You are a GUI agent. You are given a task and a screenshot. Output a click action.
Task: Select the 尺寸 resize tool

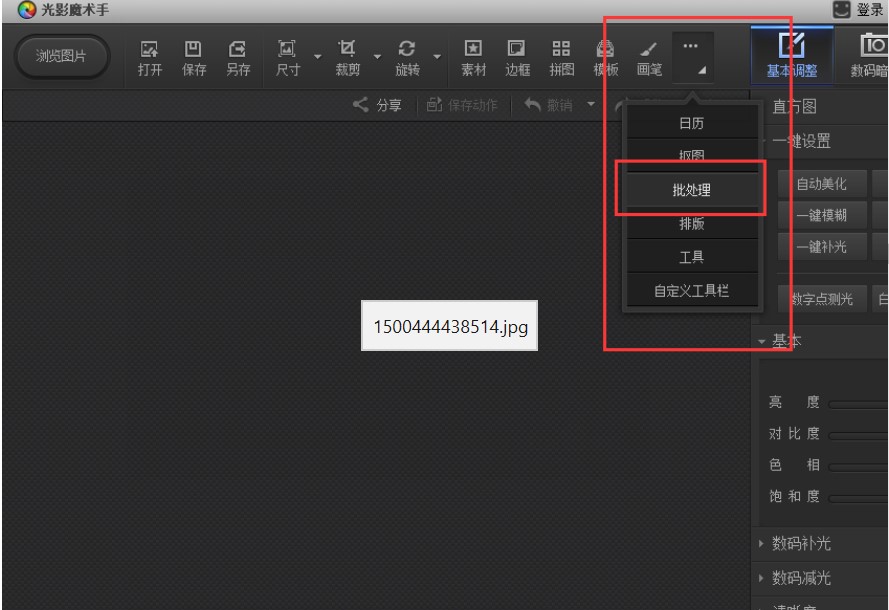tap(287, 58)
